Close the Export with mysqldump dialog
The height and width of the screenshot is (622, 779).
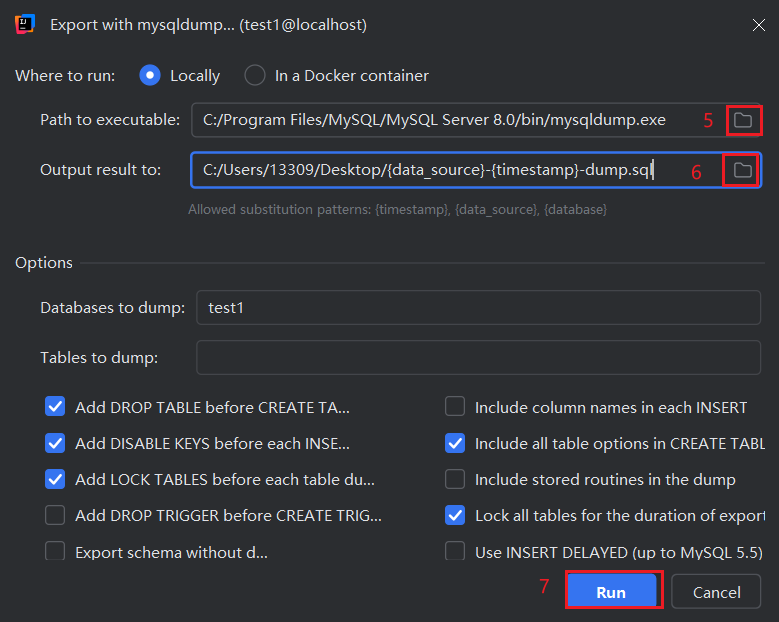click(759, 25)
